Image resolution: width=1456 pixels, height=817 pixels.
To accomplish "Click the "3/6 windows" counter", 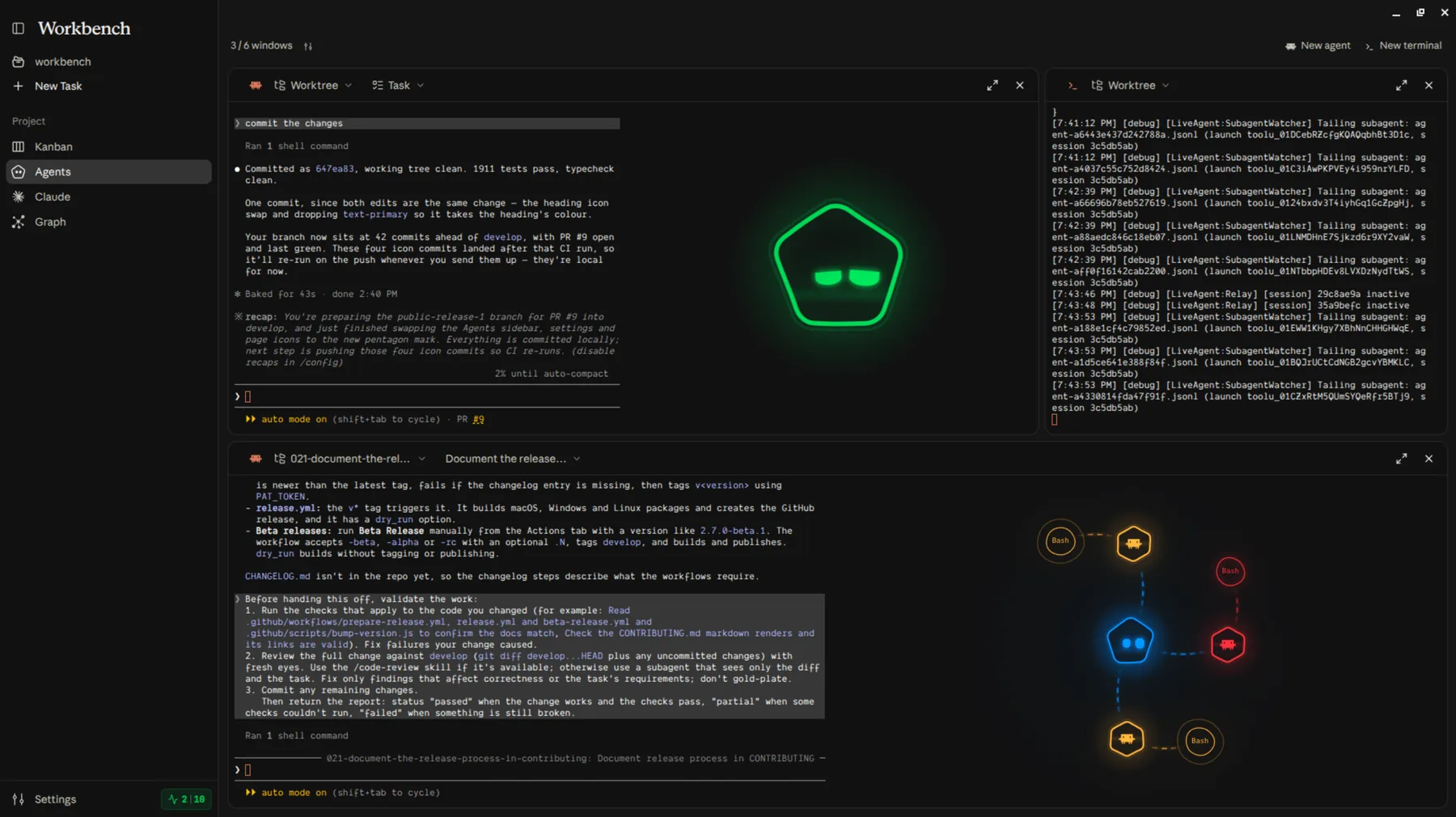I will coord(261,45).
